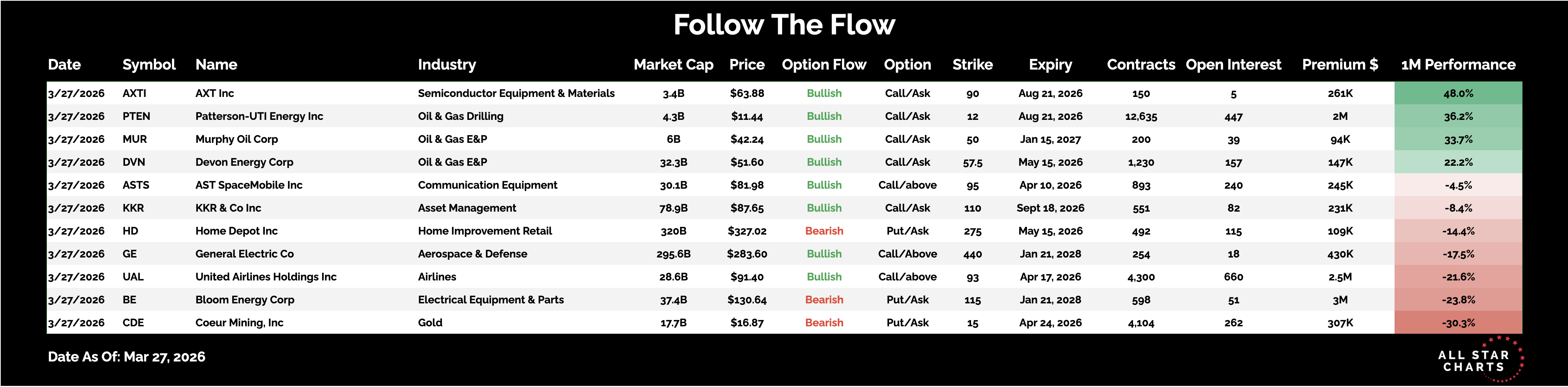Select the Home Depot Inc name

(236, 231)
